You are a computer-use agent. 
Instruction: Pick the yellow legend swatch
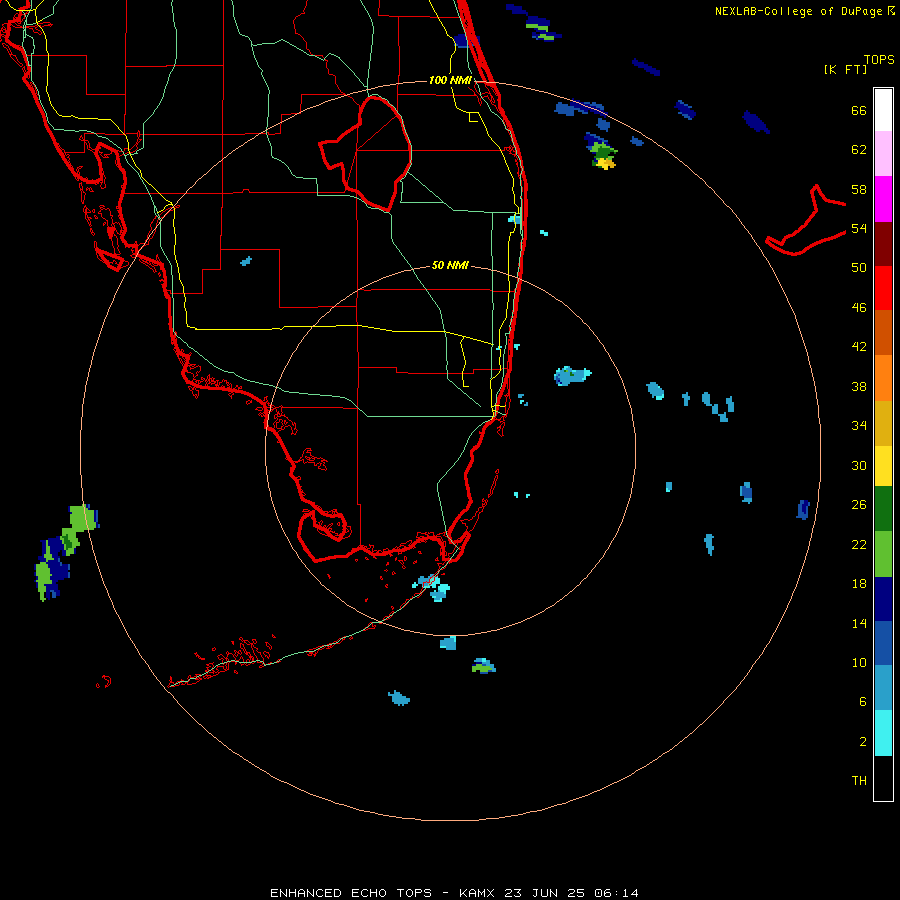click(883, 465)
